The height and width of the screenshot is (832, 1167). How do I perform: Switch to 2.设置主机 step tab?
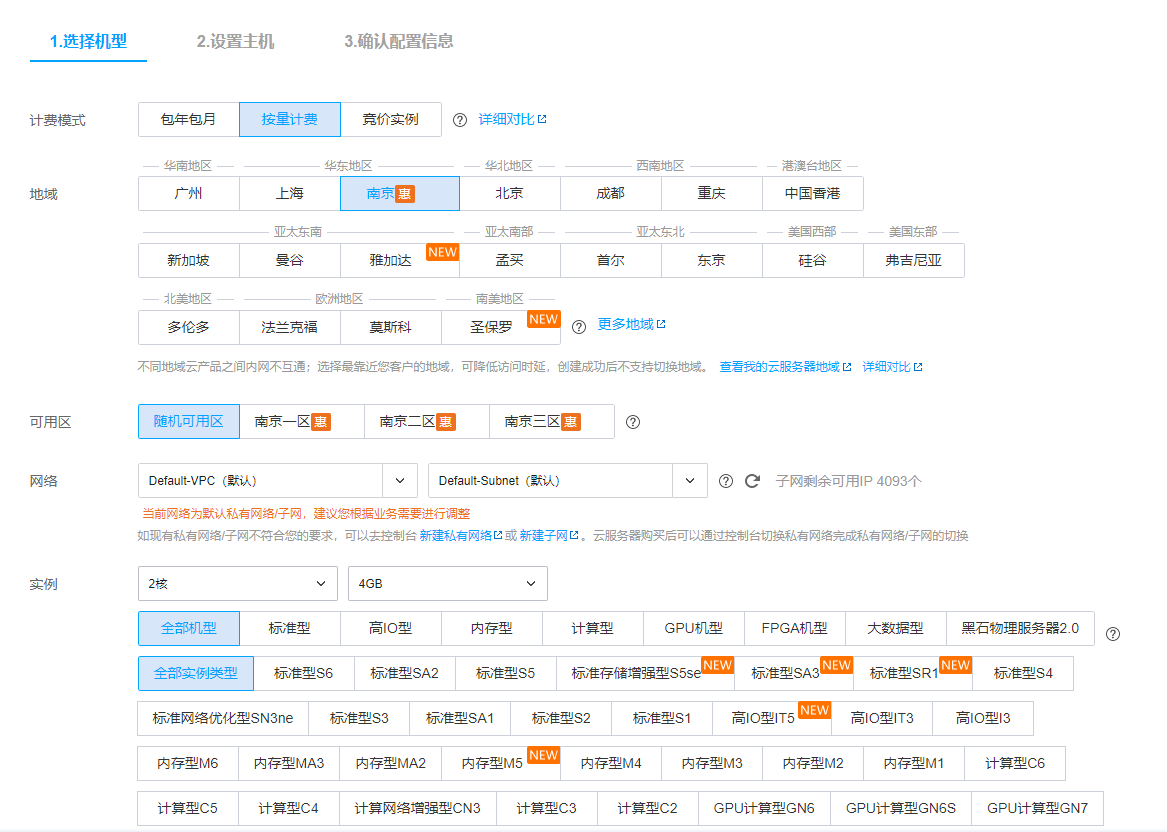(235, 42)
